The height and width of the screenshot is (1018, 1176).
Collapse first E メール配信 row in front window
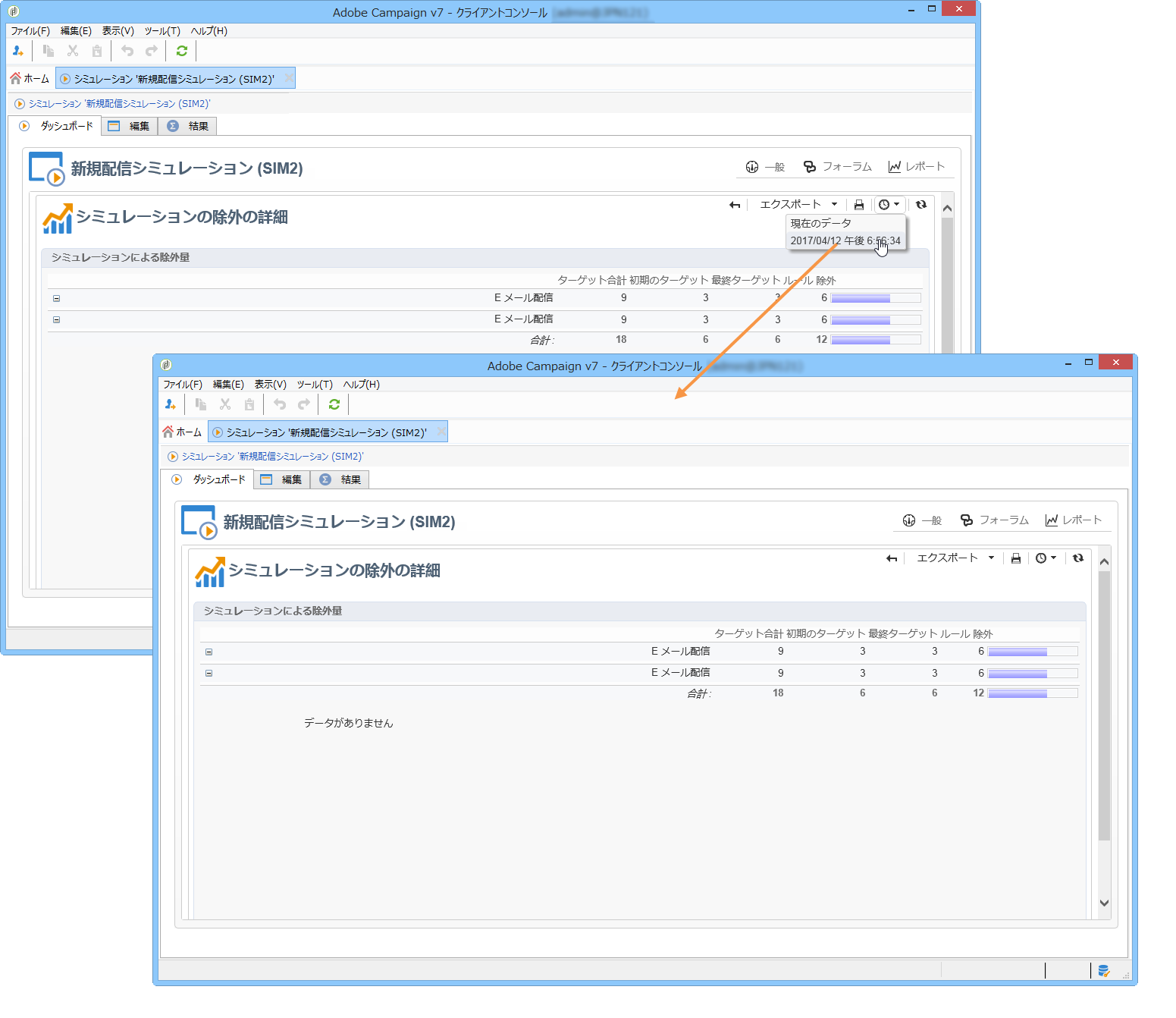click(209, 652)
